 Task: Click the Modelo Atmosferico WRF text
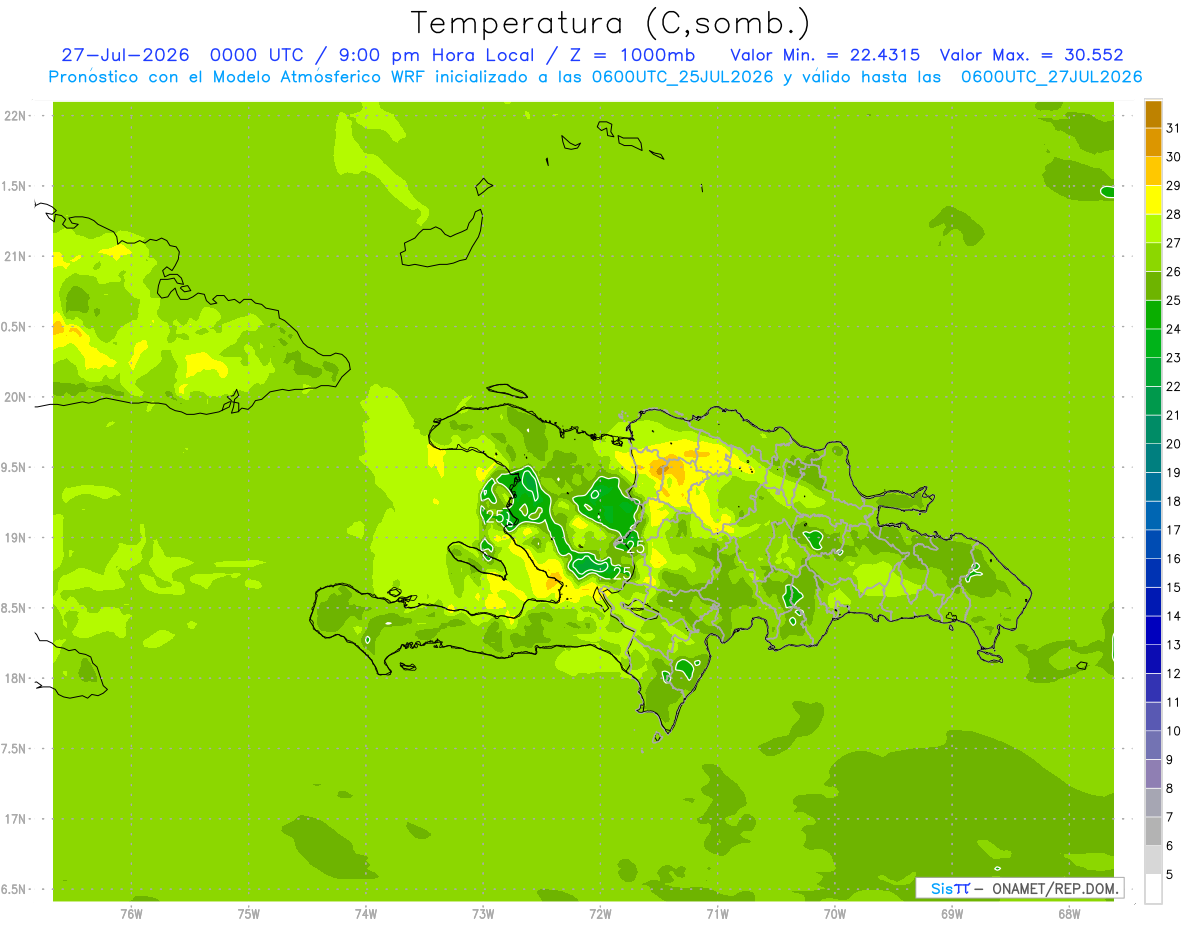point(316,77)
